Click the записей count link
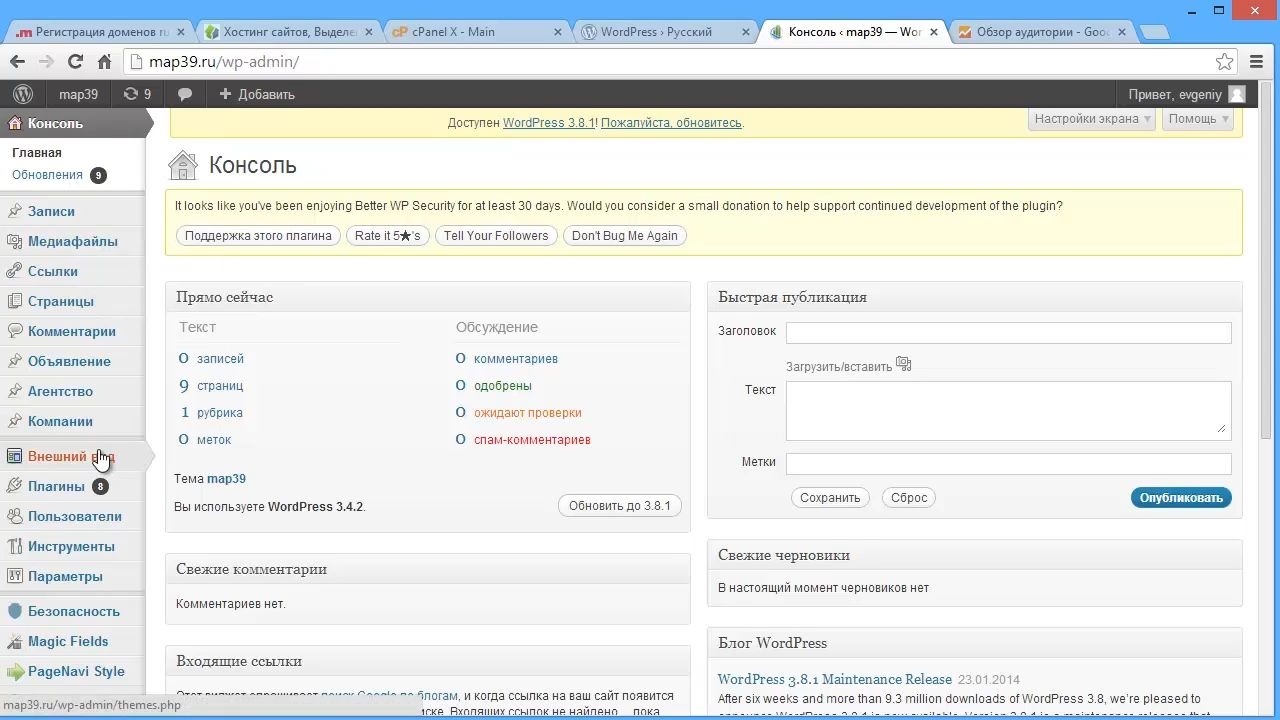 220,359
